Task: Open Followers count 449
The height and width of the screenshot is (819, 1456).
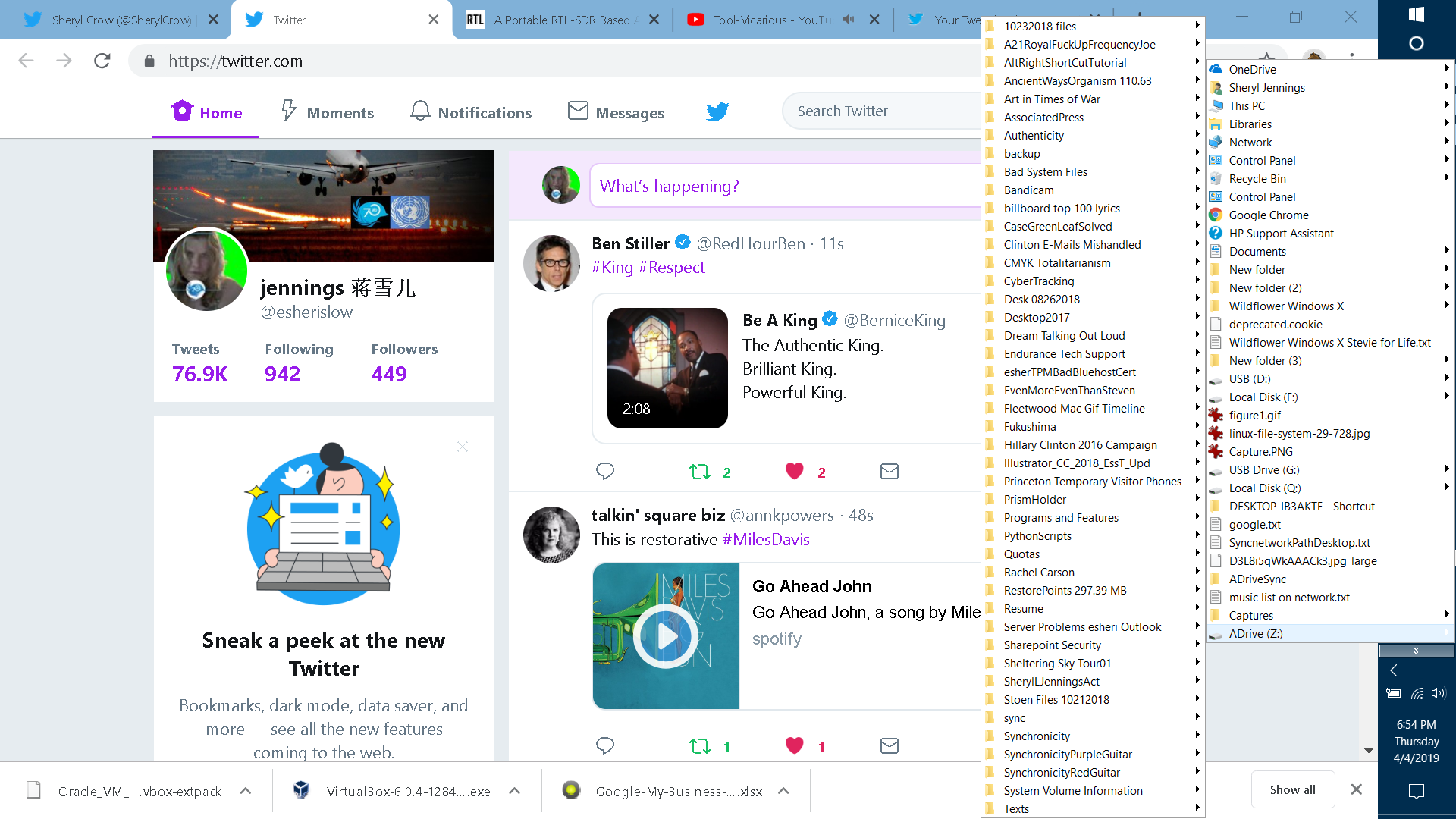Action: pyautogui.click(x=389, y=374)
